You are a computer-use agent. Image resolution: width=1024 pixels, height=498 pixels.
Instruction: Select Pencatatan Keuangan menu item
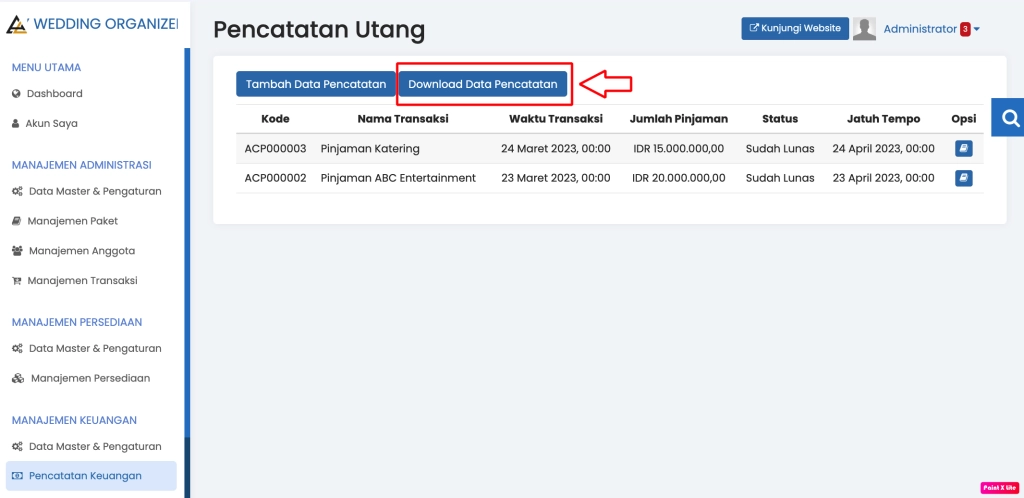tap(85, 476)
